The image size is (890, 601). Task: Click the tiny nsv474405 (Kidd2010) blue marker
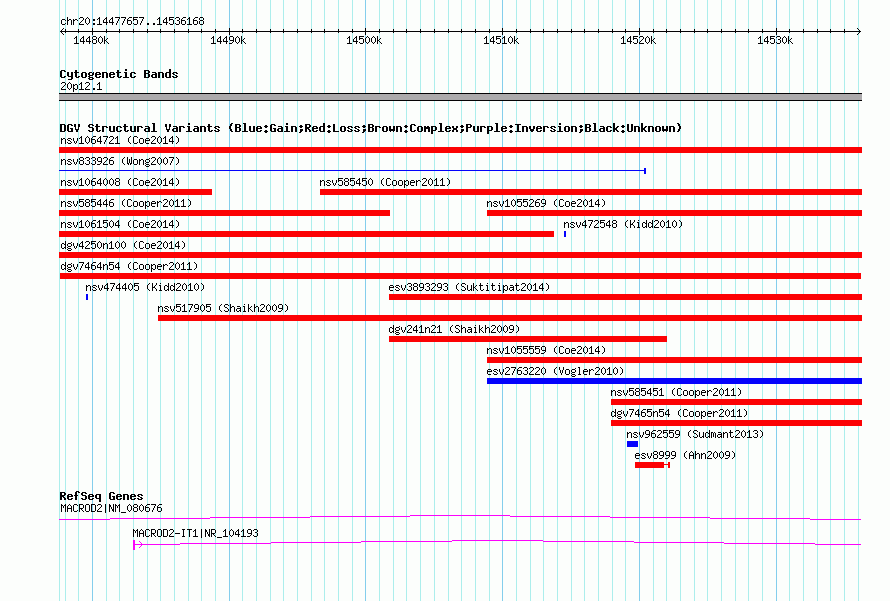tap(87, 297)
